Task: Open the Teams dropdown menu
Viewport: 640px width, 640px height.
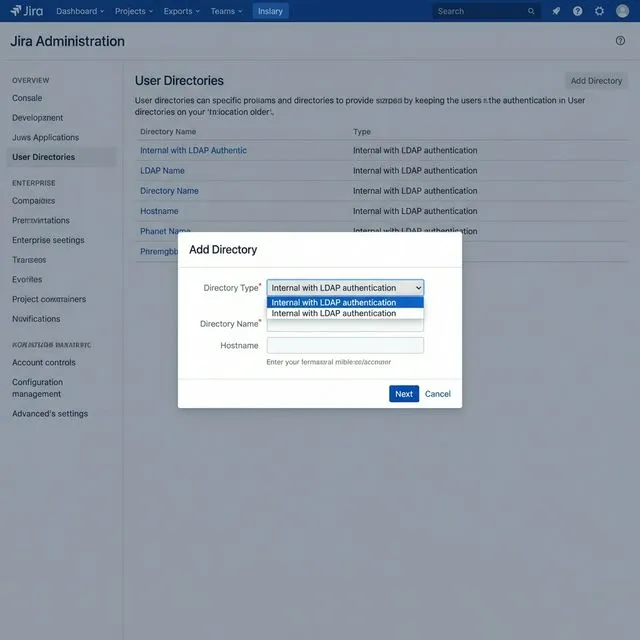Action: click(227, 11)
